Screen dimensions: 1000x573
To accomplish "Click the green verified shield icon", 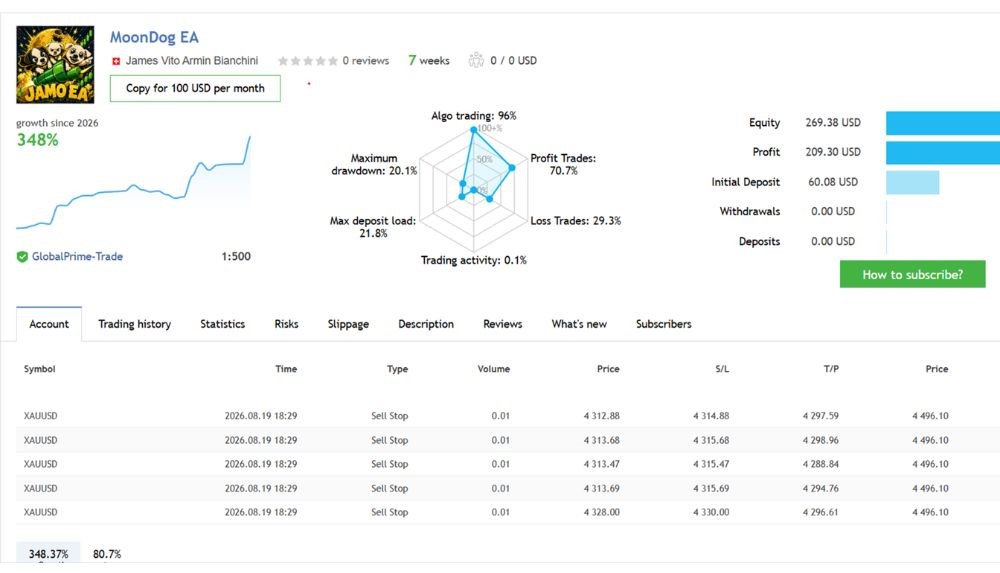I will (22, 257).
